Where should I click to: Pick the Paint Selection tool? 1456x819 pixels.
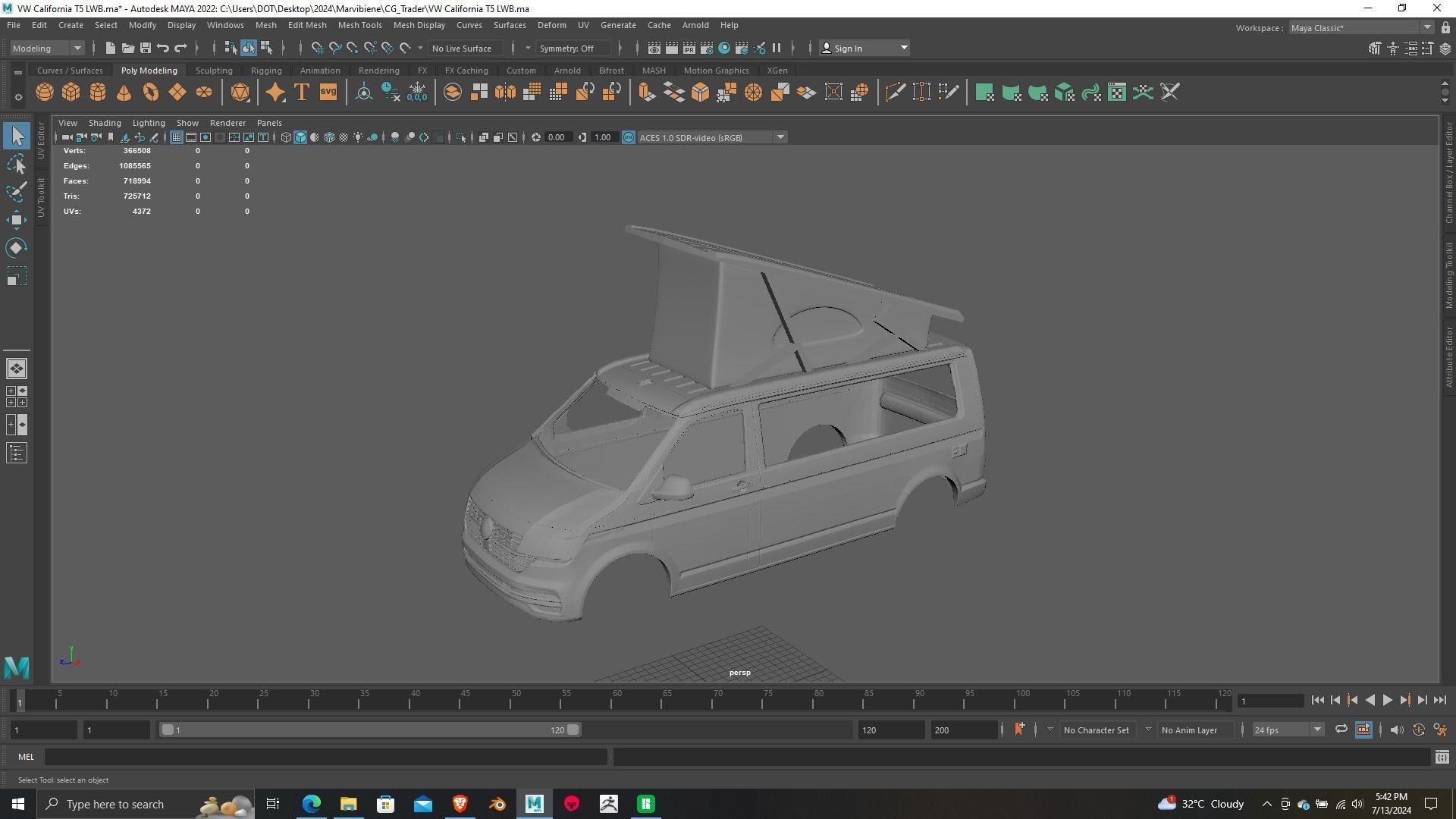click(x=17, y=192)
